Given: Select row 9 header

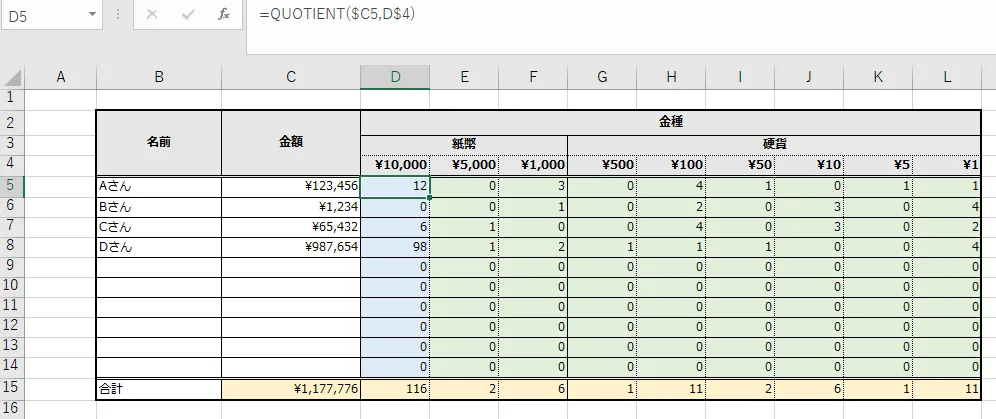Looking at the screenshot, I should pos(12,267).
